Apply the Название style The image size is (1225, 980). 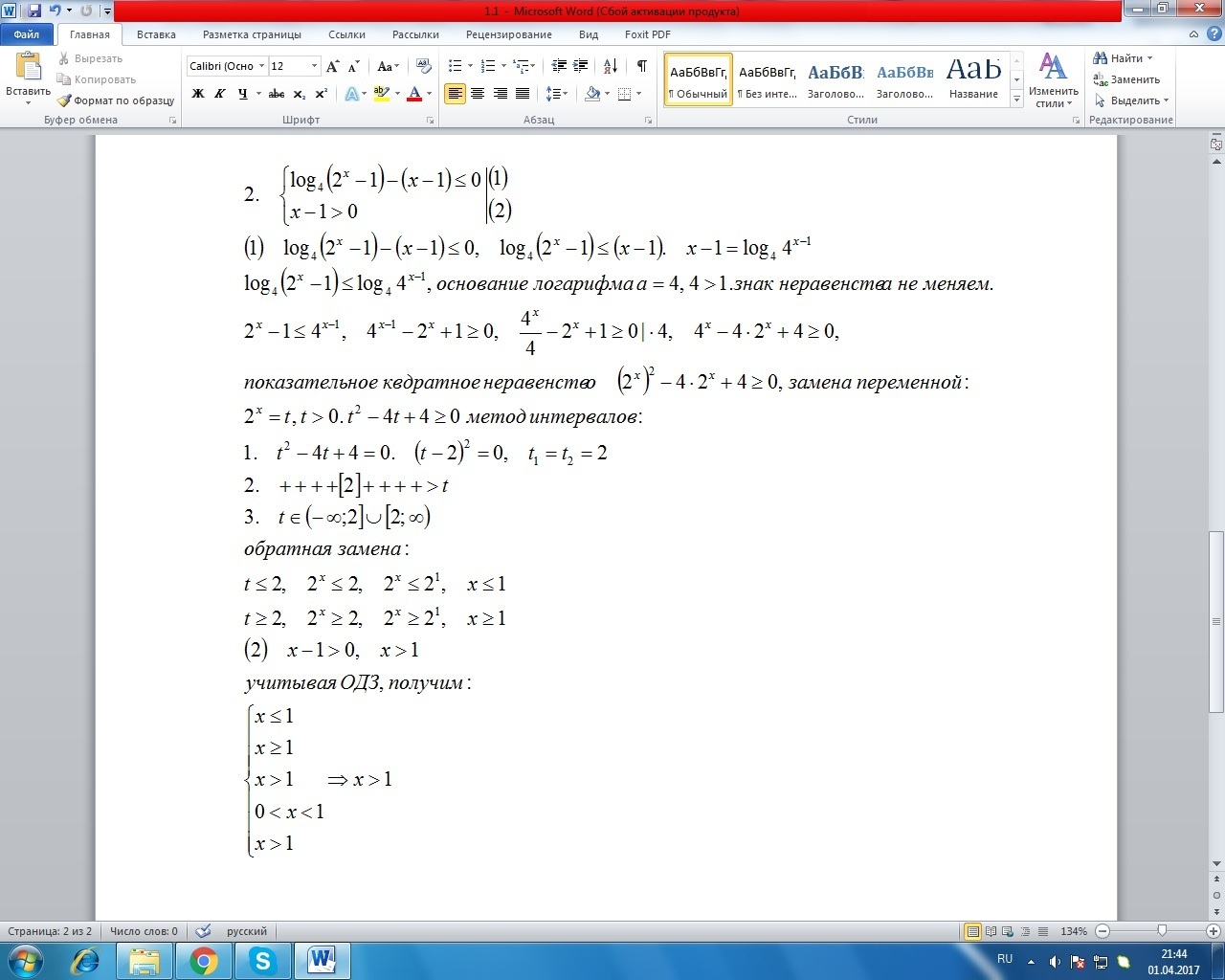973,79
